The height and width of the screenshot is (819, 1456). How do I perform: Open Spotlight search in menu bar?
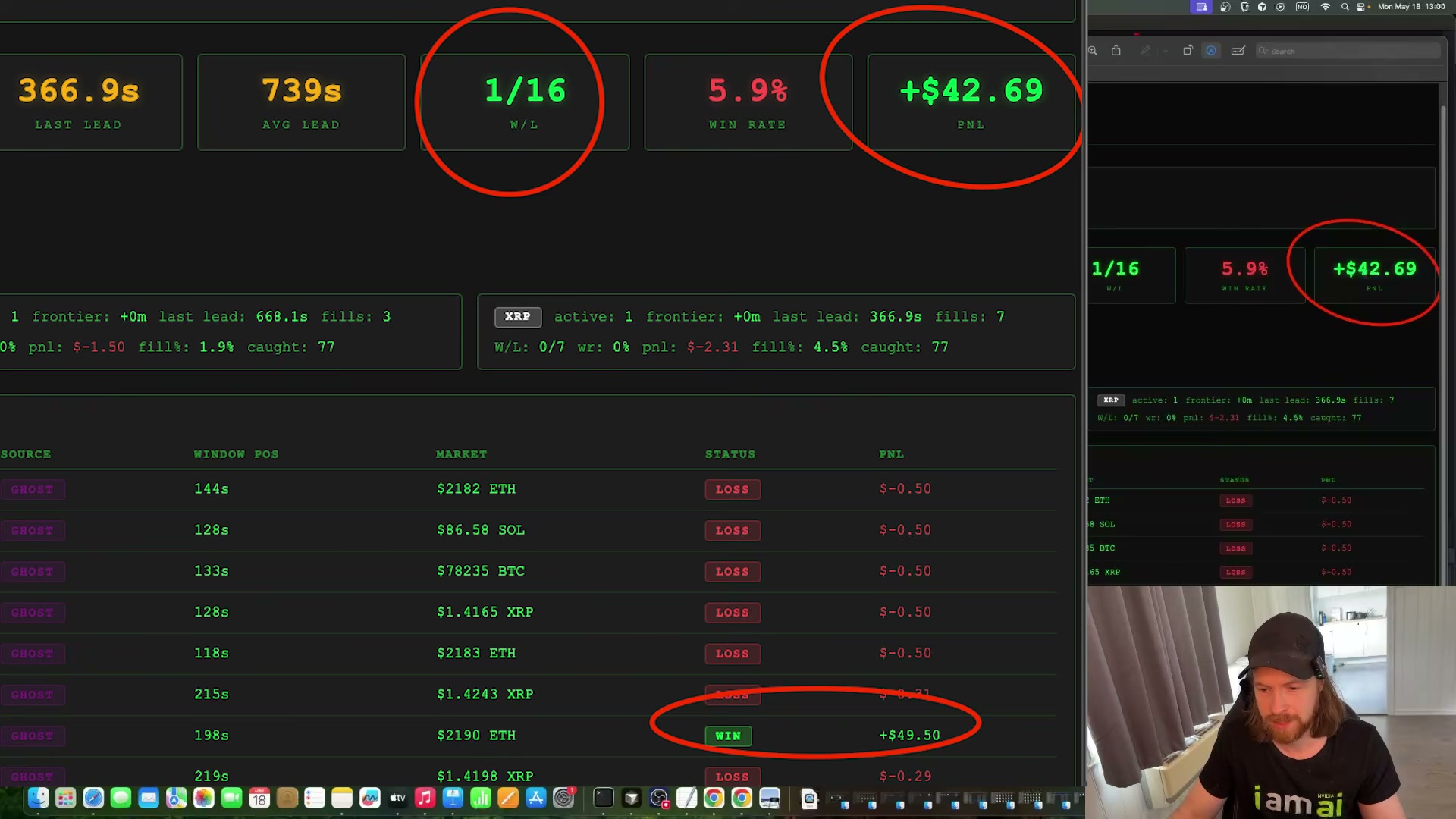click(x=1345, y=7)
